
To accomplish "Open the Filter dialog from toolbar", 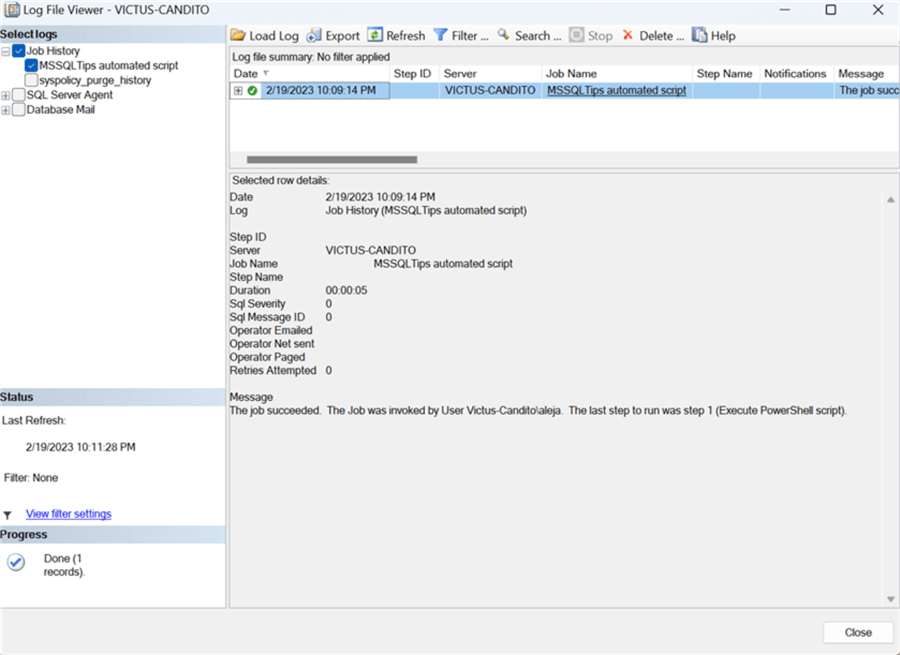I will (x=461, y=36).
